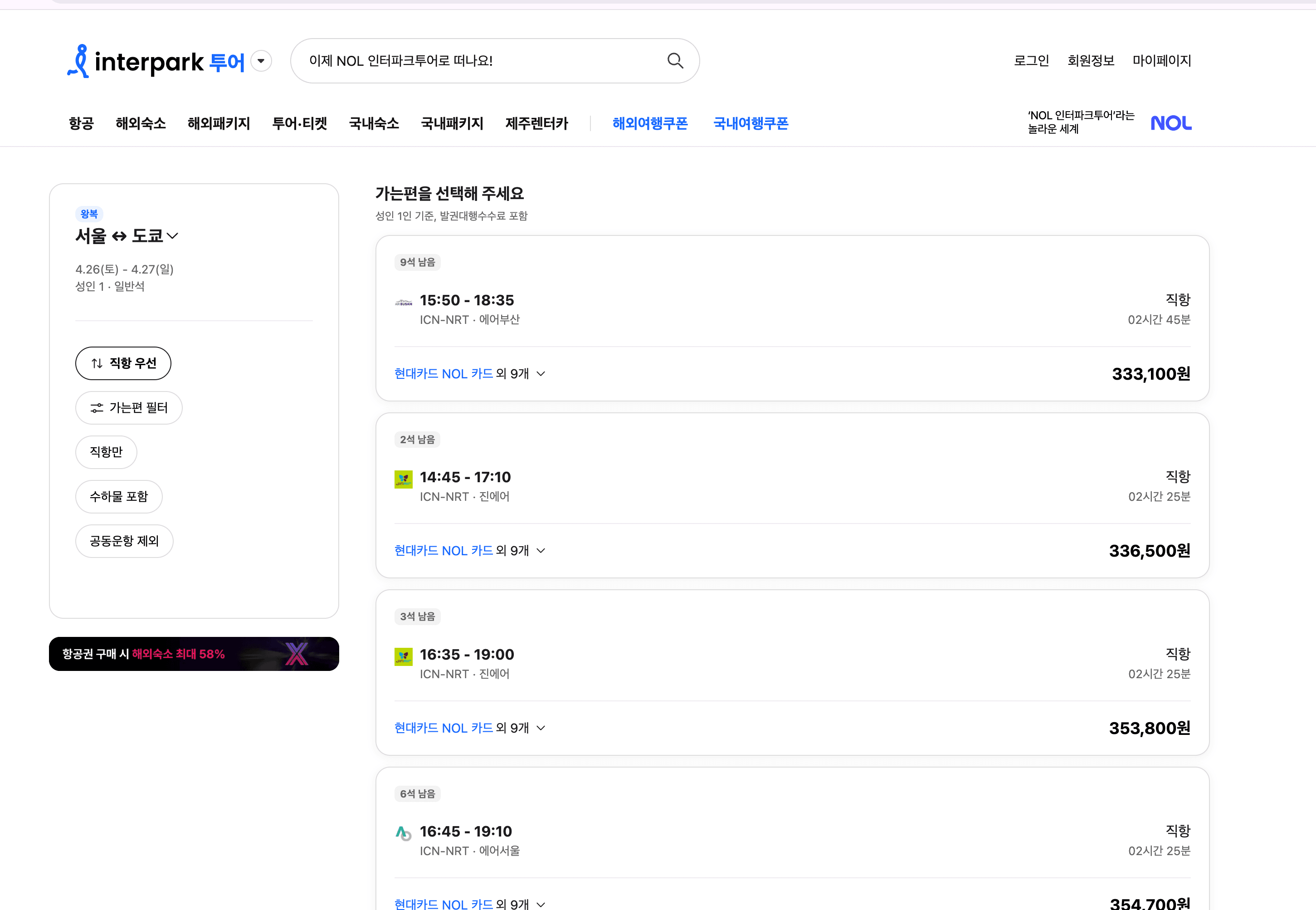Click the 로그인 link
1316x910 pixels.
[x=1031, y=60]
